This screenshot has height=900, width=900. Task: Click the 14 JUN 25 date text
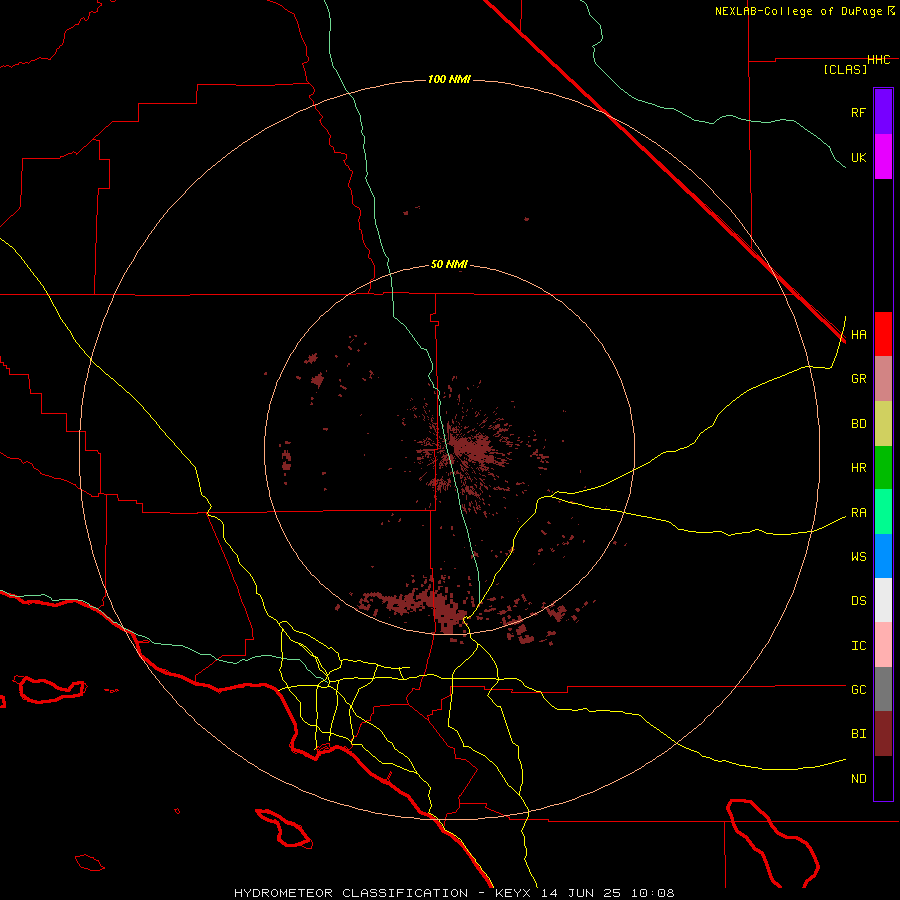click(581, 893)
